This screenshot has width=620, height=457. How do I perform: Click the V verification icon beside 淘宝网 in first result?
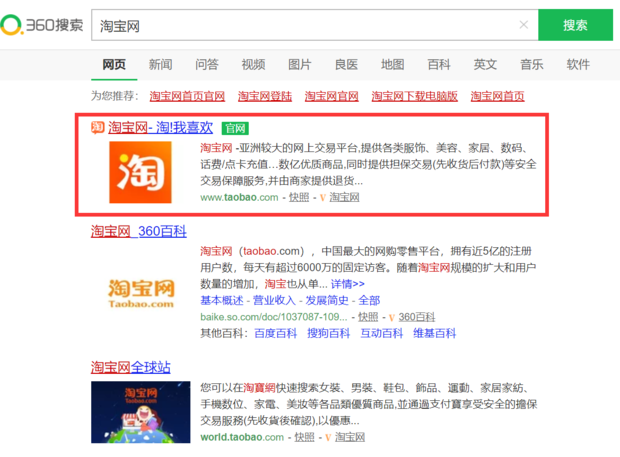(323, 197)
